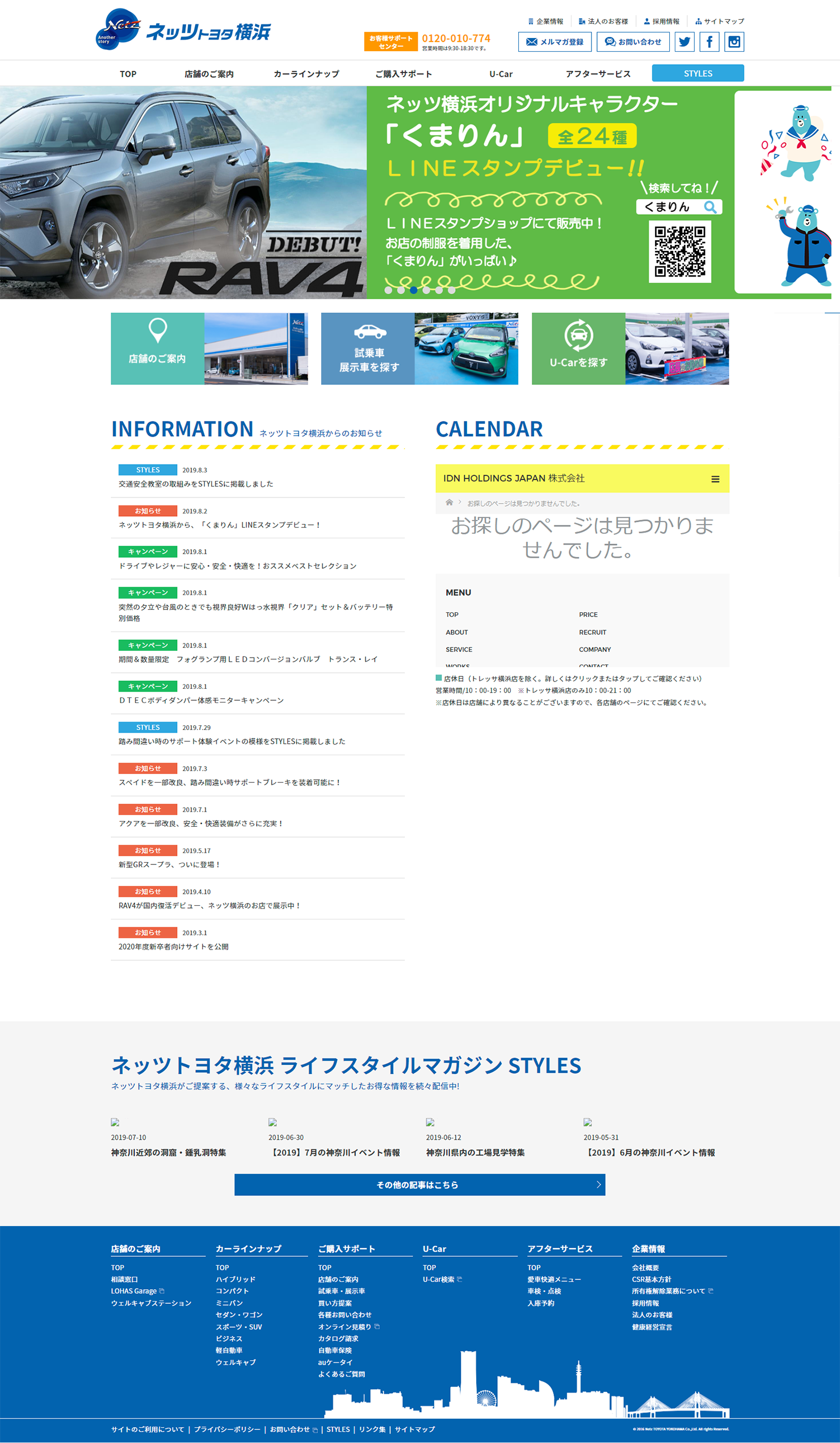Open the Instagram icon link
Image resolution: width=840 pixels, height=1443 pixels.
click(x=734, y=42)
